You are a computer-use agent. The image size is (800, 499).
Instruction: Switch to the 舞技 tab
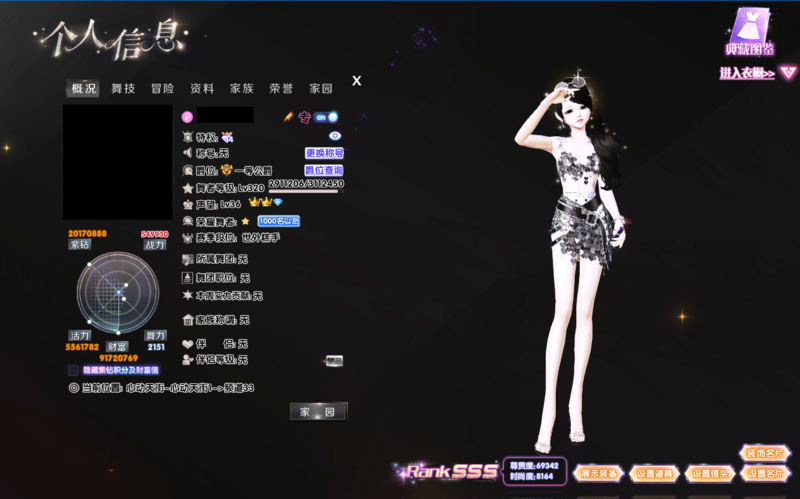(123, 88)
